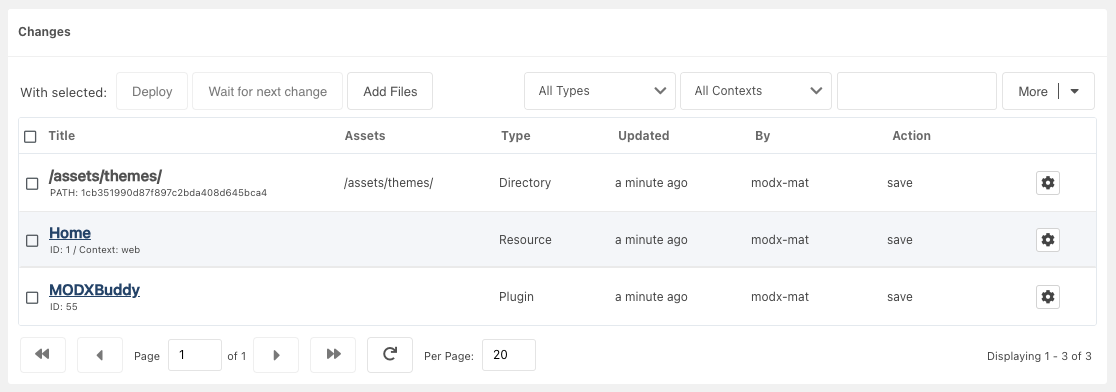Open the More button dropdown arrow
The height and width of the screenshot is (392, 1116).
pyautogui.click(x=1075, y=91)
